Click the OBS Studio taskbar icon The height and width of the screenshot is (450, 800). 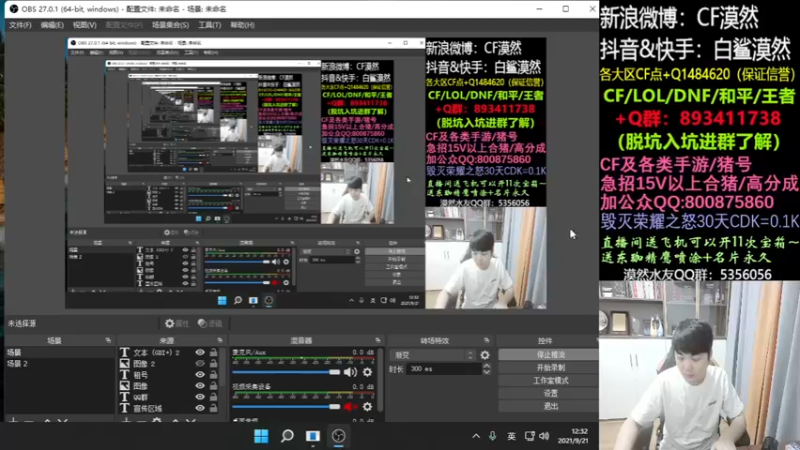[x=339, y=436]
